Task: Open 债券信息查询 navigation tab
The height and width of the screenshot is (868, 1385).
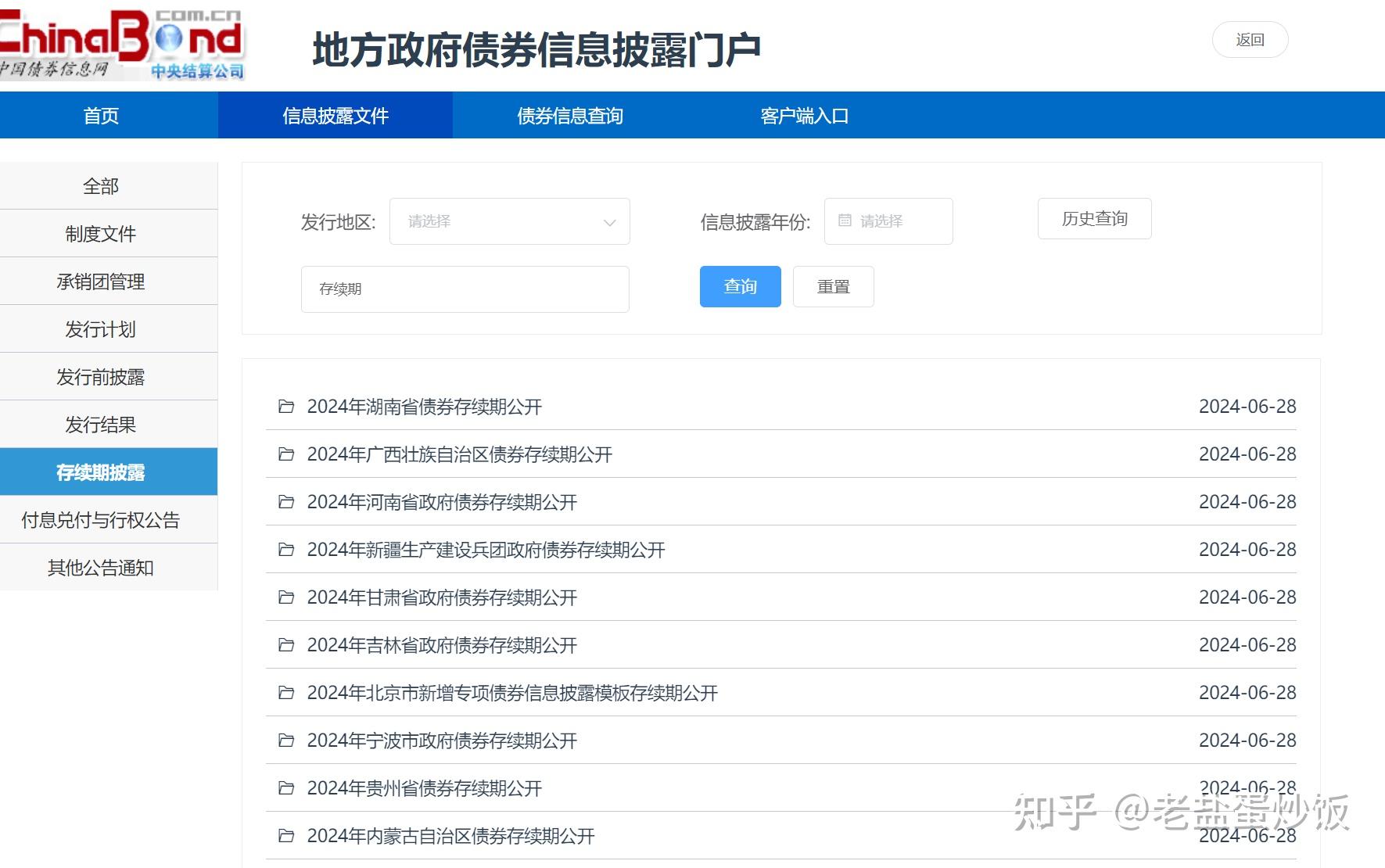Action: pyautogui.click(x=570, y=116)
